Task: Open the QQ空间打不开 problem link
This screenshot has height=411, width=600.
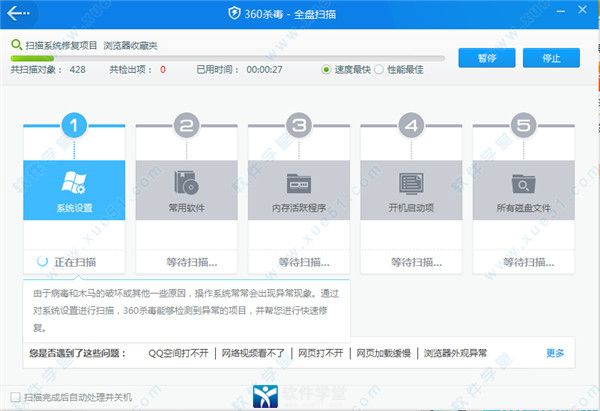Action: [178, 353]
